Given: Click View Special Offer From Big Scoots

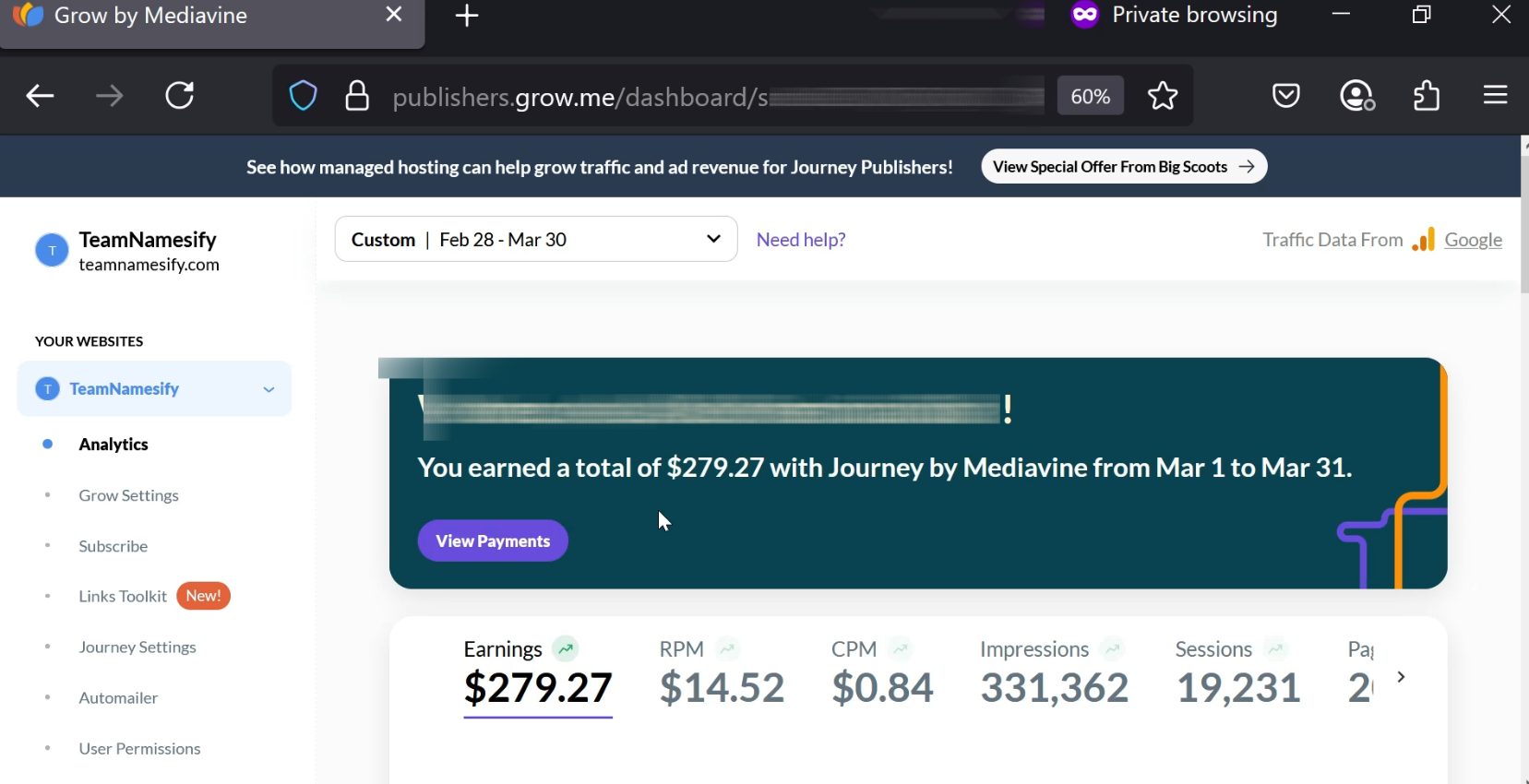Looking at the screenshot, I should coord(1124,167).
